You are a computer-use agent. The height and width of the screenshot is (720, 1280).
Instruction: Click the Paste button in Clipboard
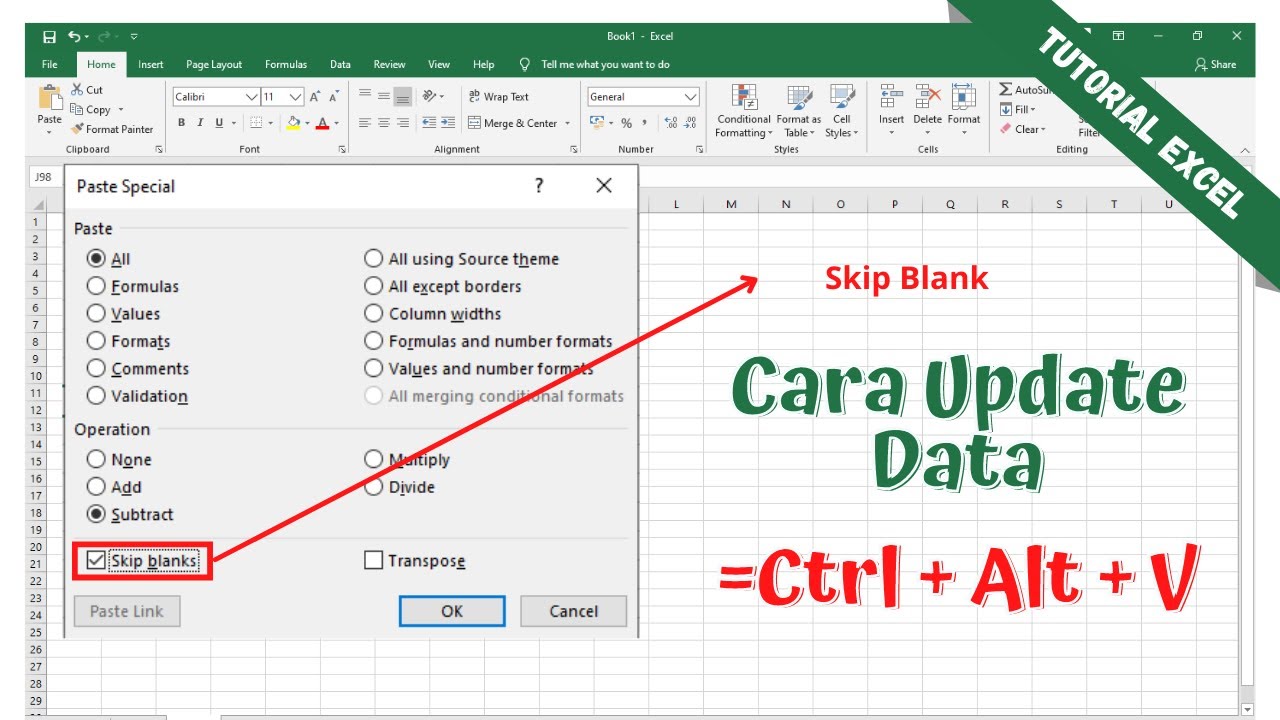pyautogui.click(x=50, y=110)
